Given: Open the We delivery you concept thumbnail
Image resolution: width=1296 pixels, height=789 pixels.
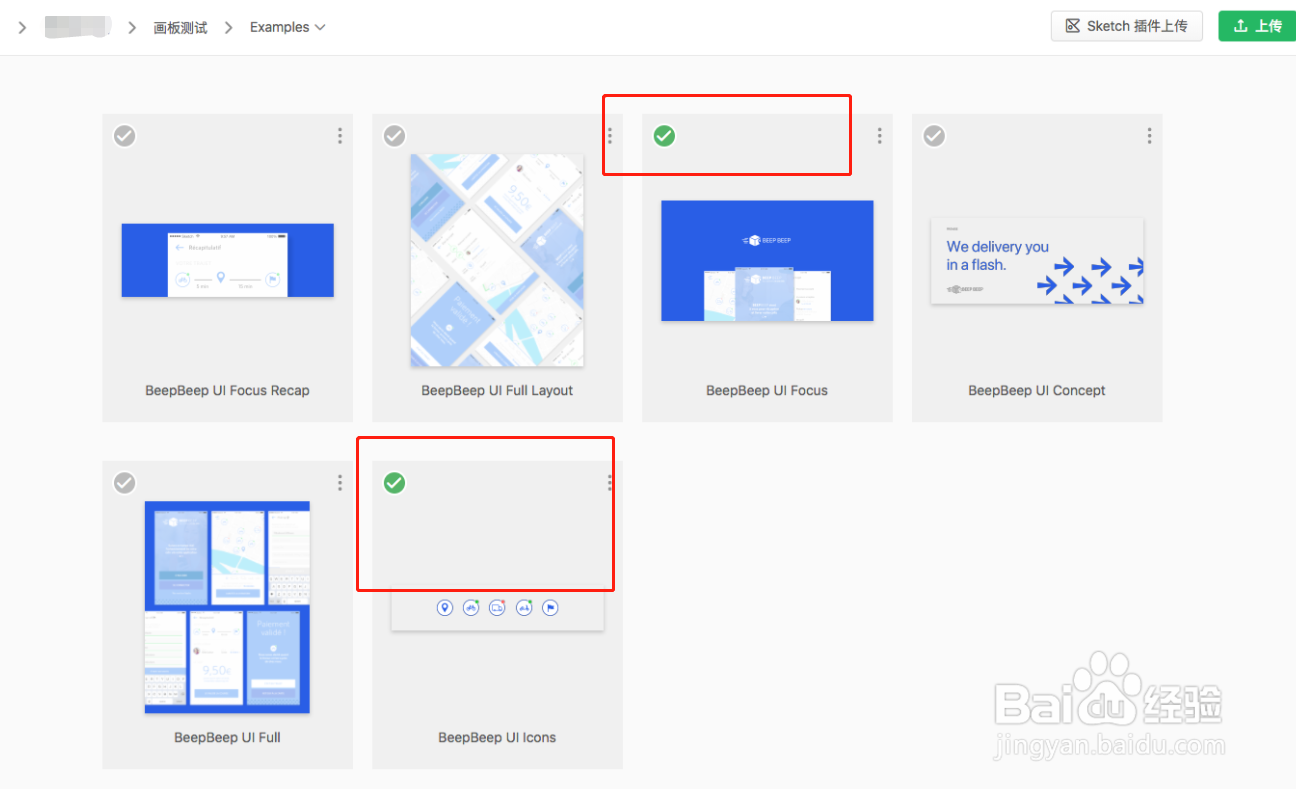Looking at the screenshot, I should [1037, 260].
